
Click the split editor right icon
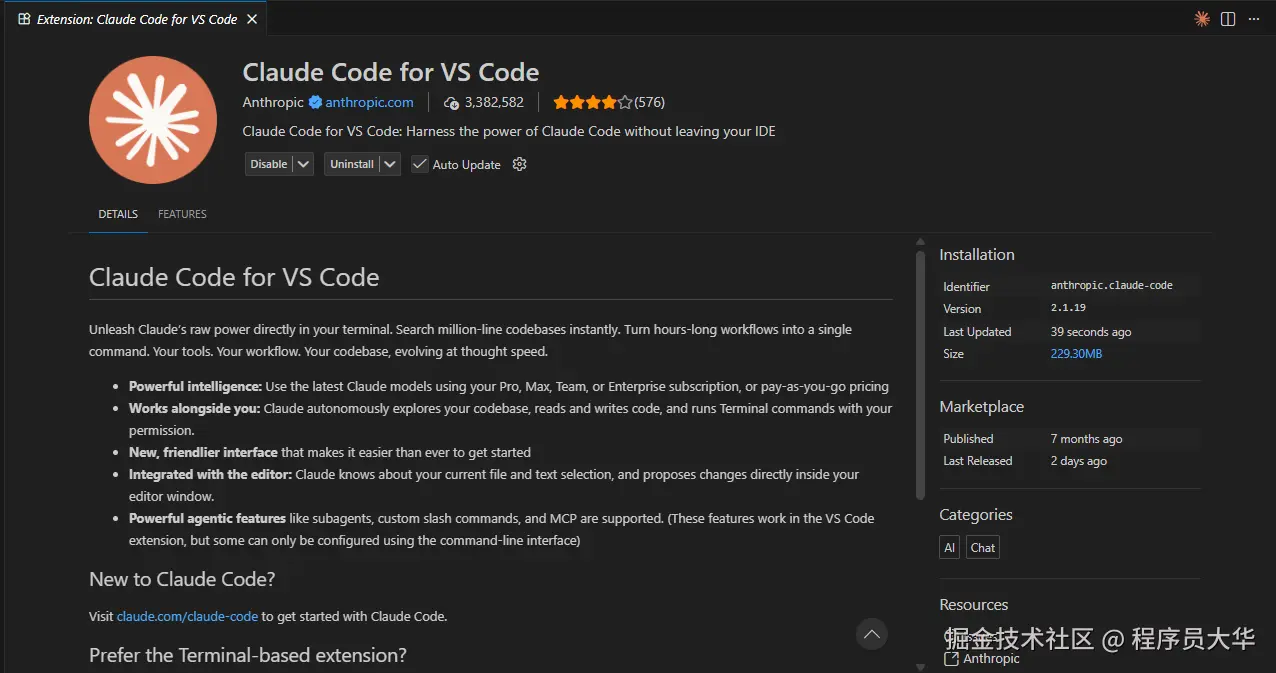point(1228,19)
